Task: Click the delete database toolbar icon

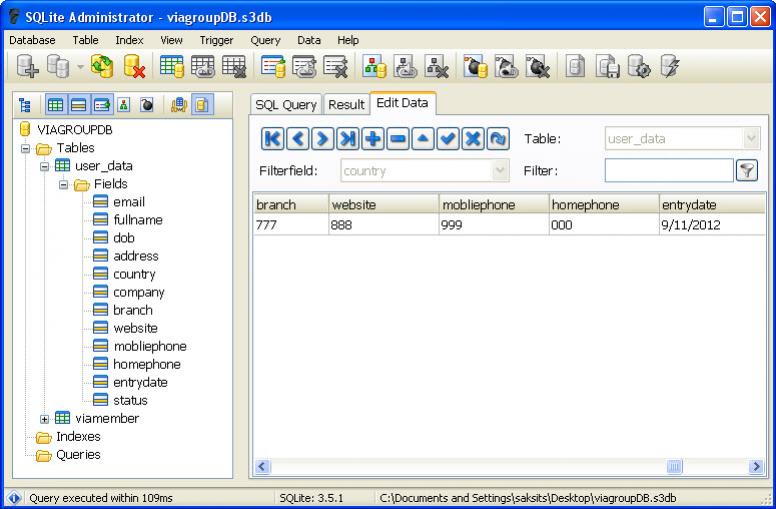Action: pos(133,67)
